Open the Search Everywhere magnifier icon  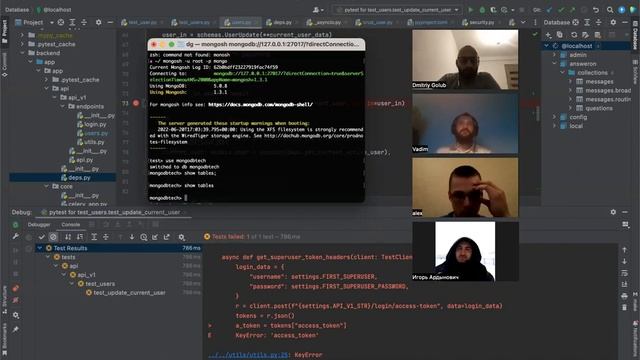610,9
